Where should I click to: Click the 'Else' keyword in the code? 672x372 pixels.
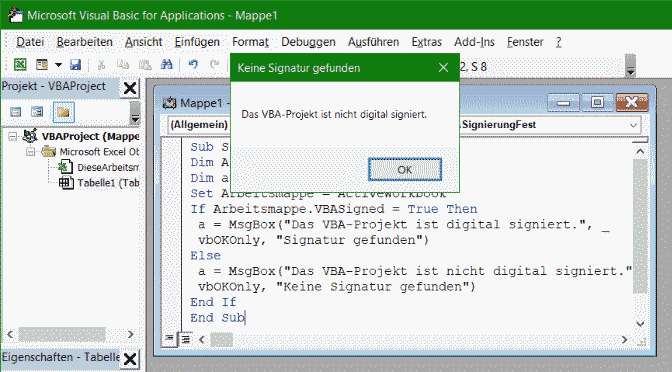point(206,255)
